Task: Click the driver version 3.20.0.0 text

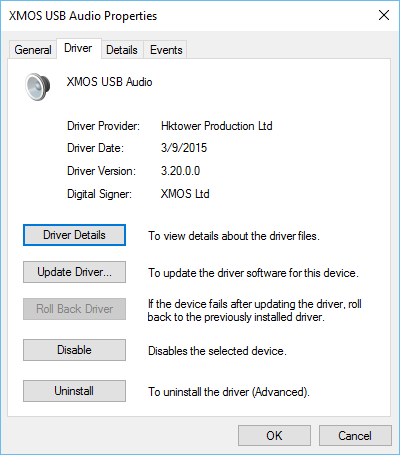Action: (x=180, y=171)
